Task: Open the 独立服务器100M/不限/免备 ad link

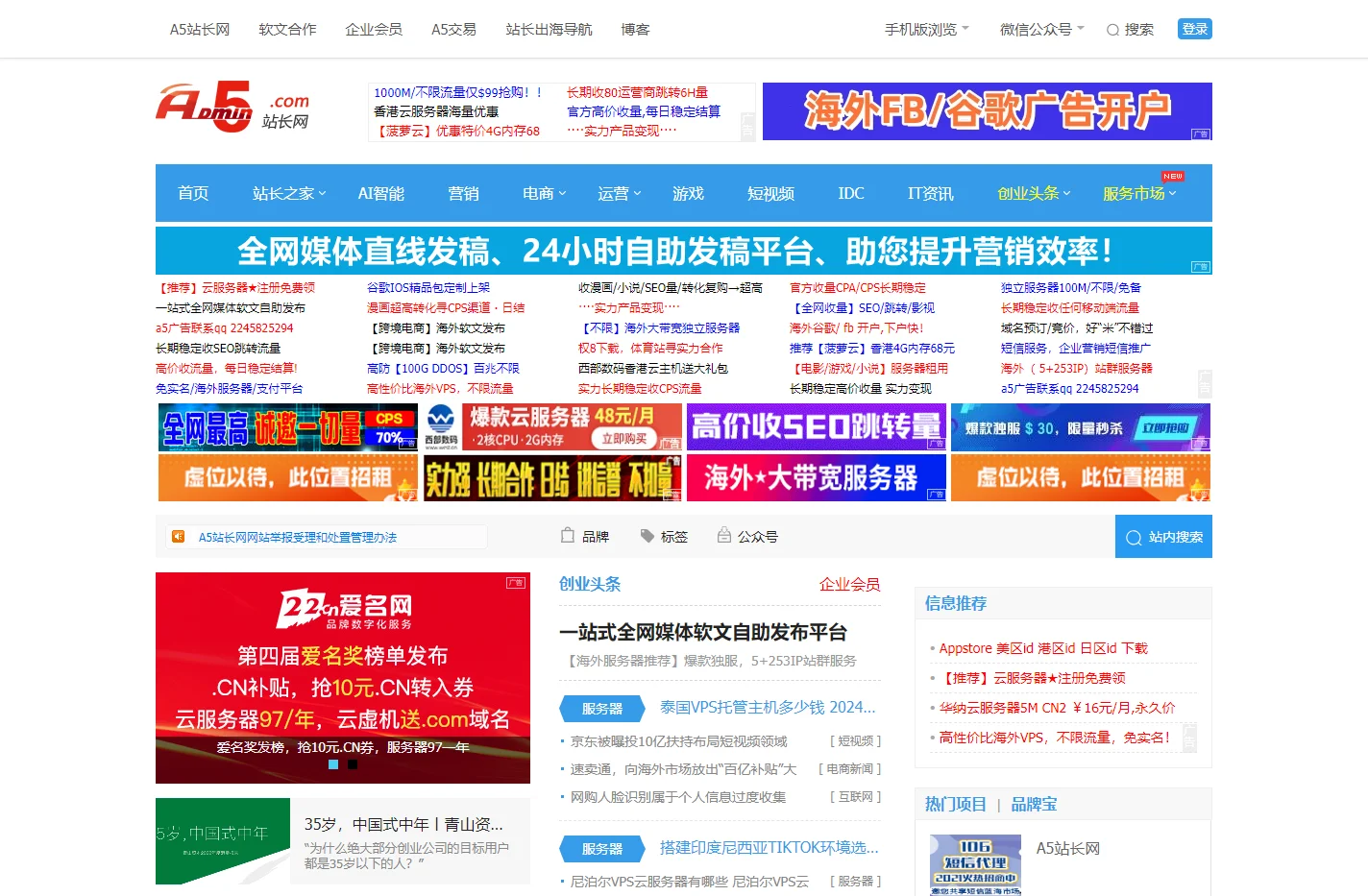Action: 1071,287
